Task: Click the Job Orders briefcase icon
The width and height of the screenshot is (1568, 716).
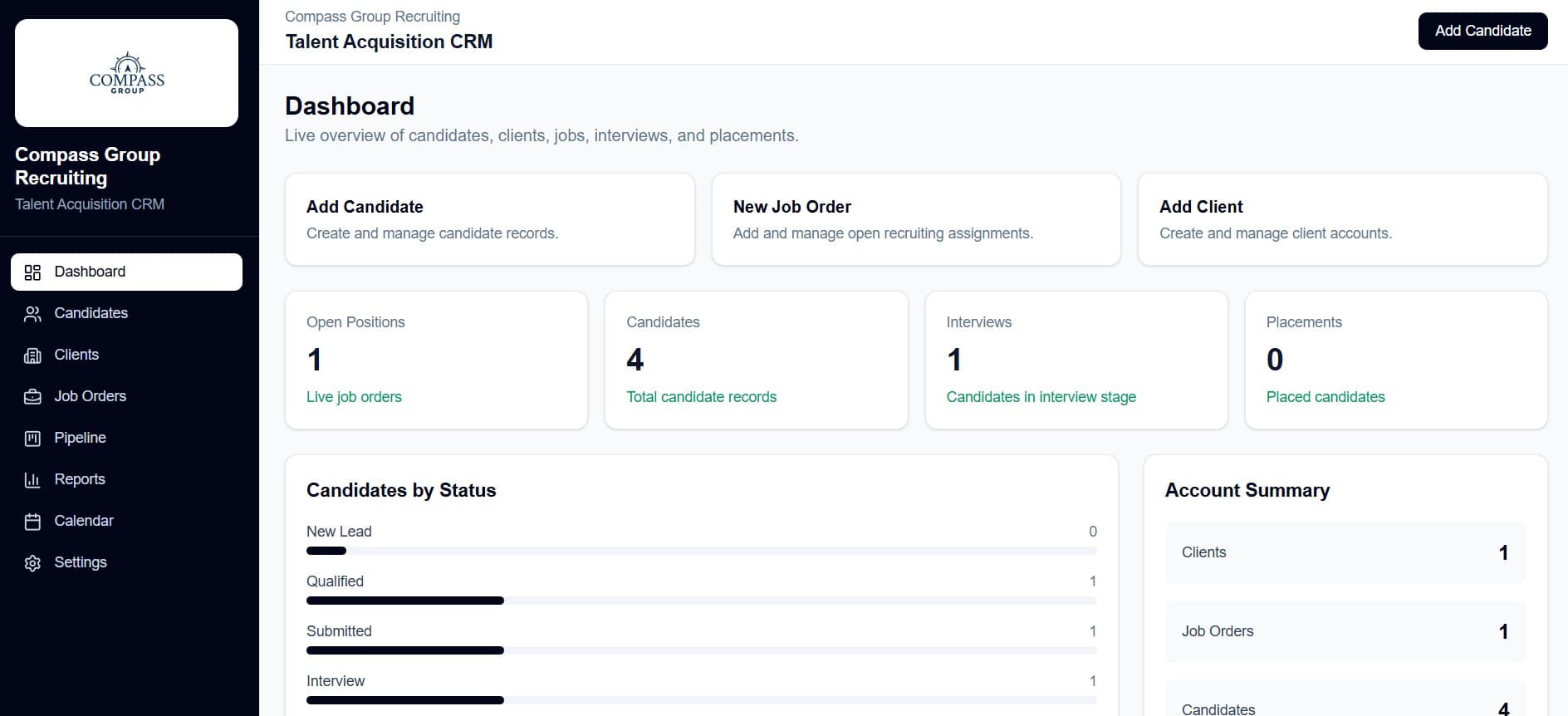Action: pos(32,397)
